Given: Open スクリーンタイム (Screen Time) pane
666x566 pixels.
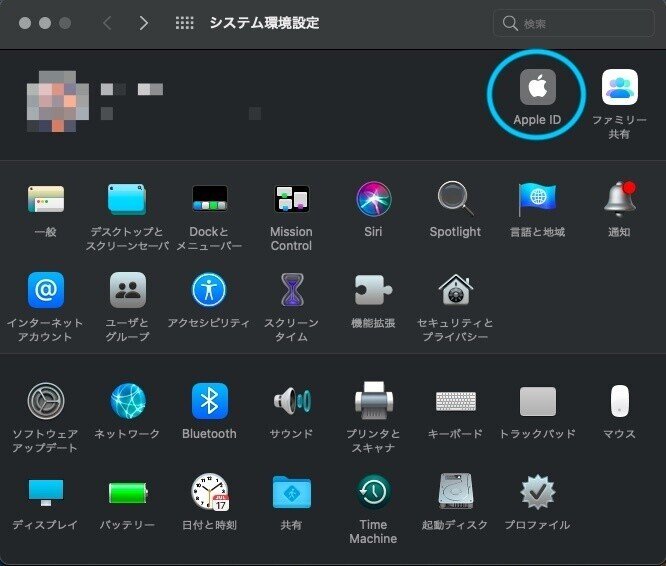Looking at the screenshot, I should pos(292,290).
